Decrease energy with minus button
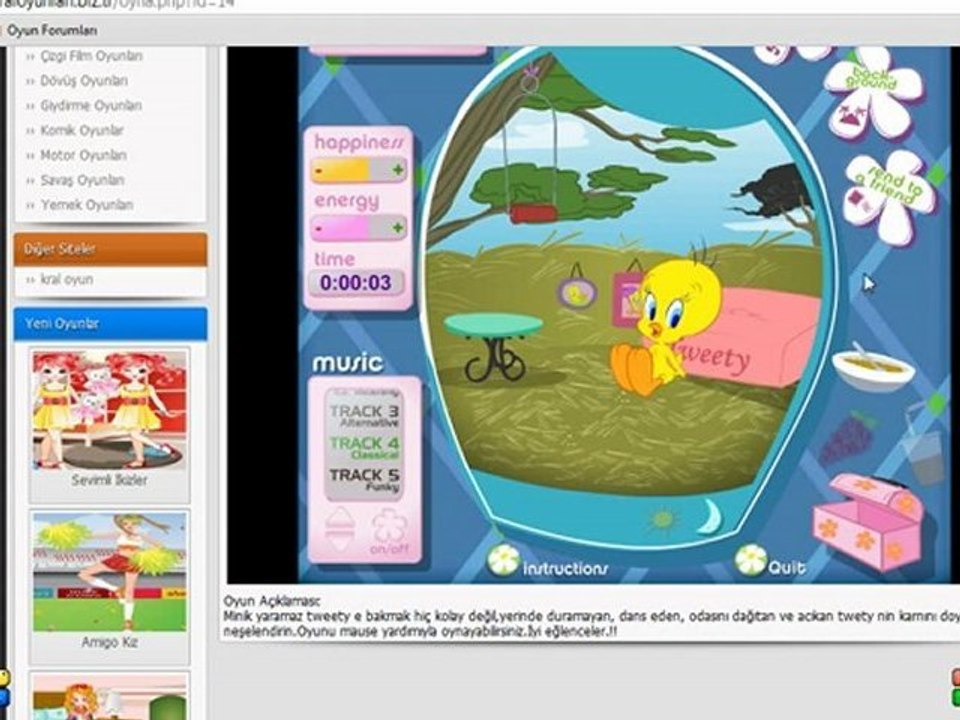 pyautogui.click(x=320, y=230)
